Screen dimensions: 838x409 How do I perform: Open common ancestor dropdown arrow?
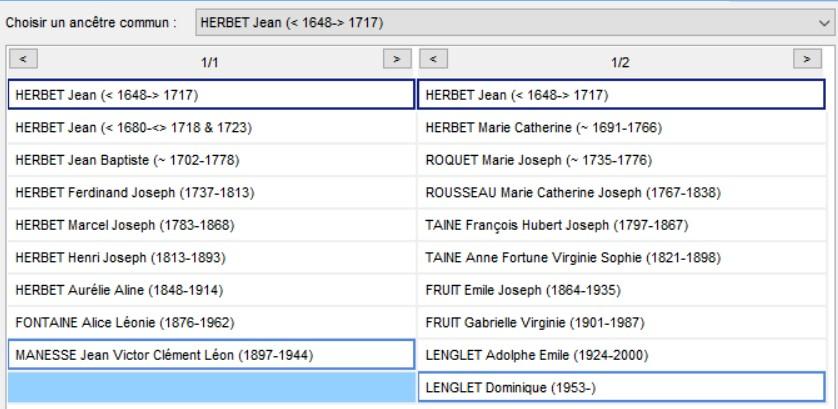(x=824, y=22)
